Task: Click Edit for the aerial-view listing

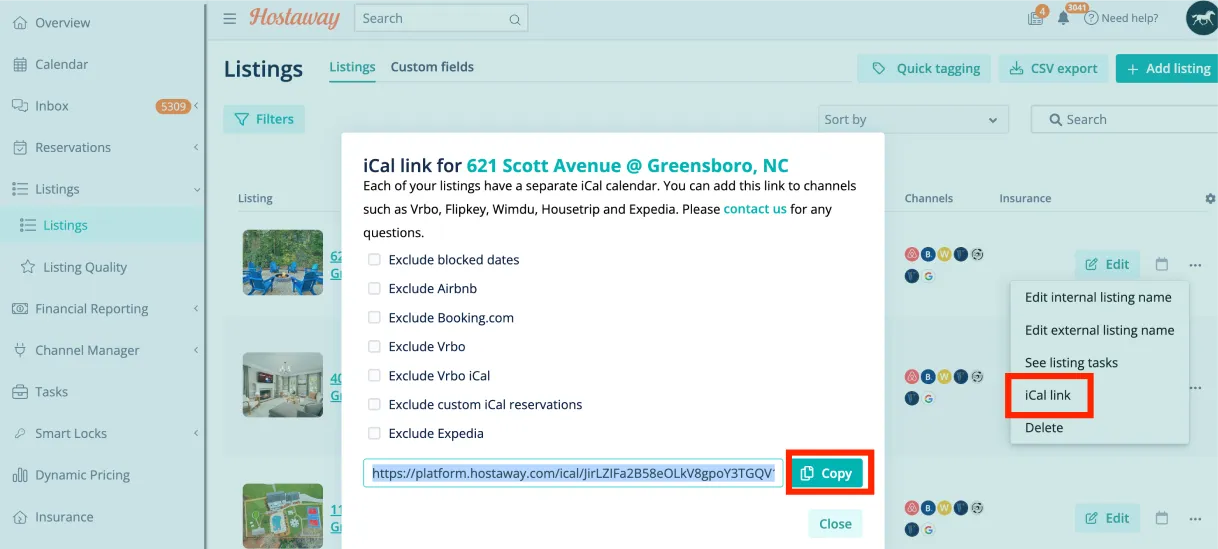Action: click(1107, 518)
